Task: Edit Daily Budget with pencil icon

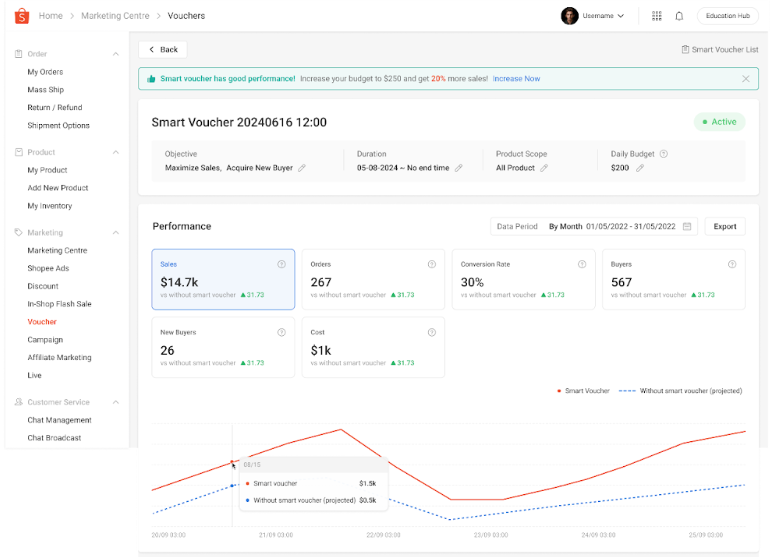Action: [x=640, y=168]
